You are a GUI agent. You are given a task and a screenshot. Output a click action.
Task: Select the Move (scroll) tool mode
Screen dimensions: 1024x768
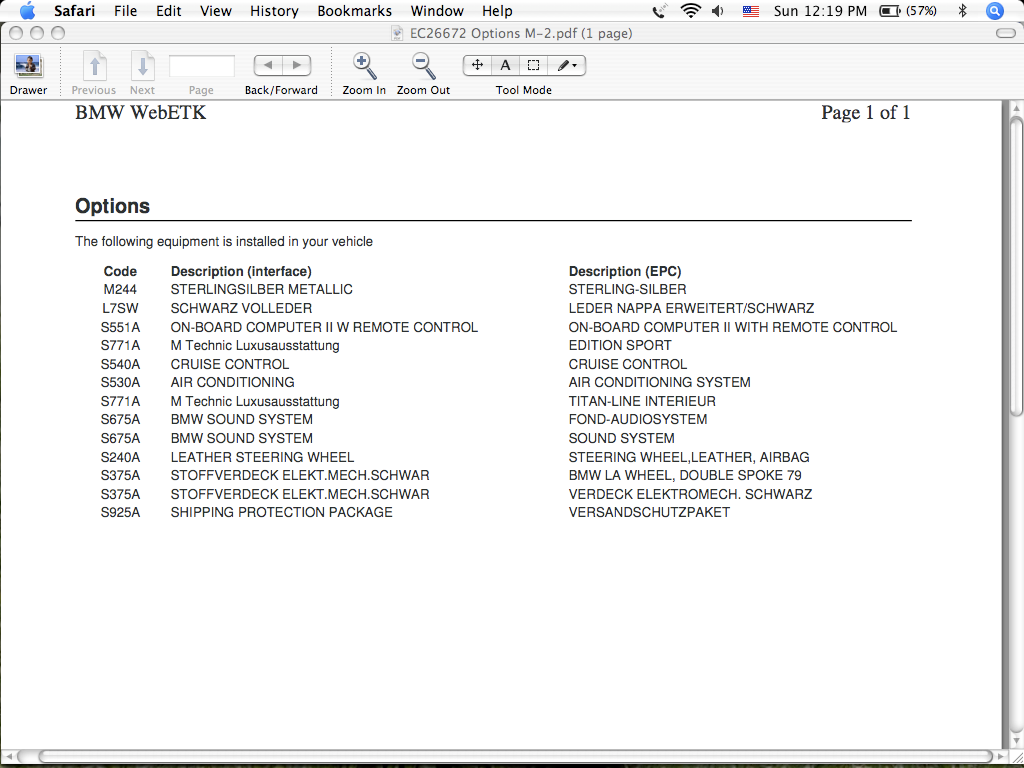[x=477, y=65]
